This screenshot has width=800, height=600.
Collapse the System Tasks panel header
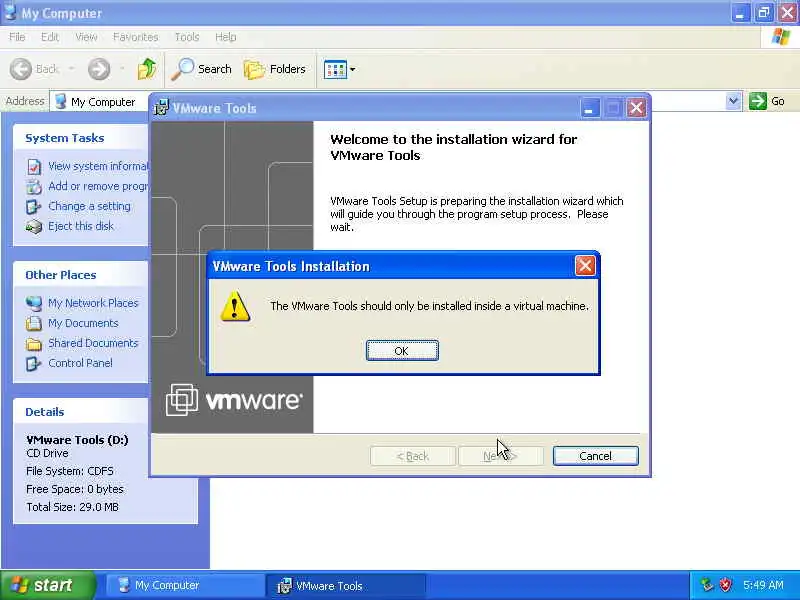click(81, 137)
